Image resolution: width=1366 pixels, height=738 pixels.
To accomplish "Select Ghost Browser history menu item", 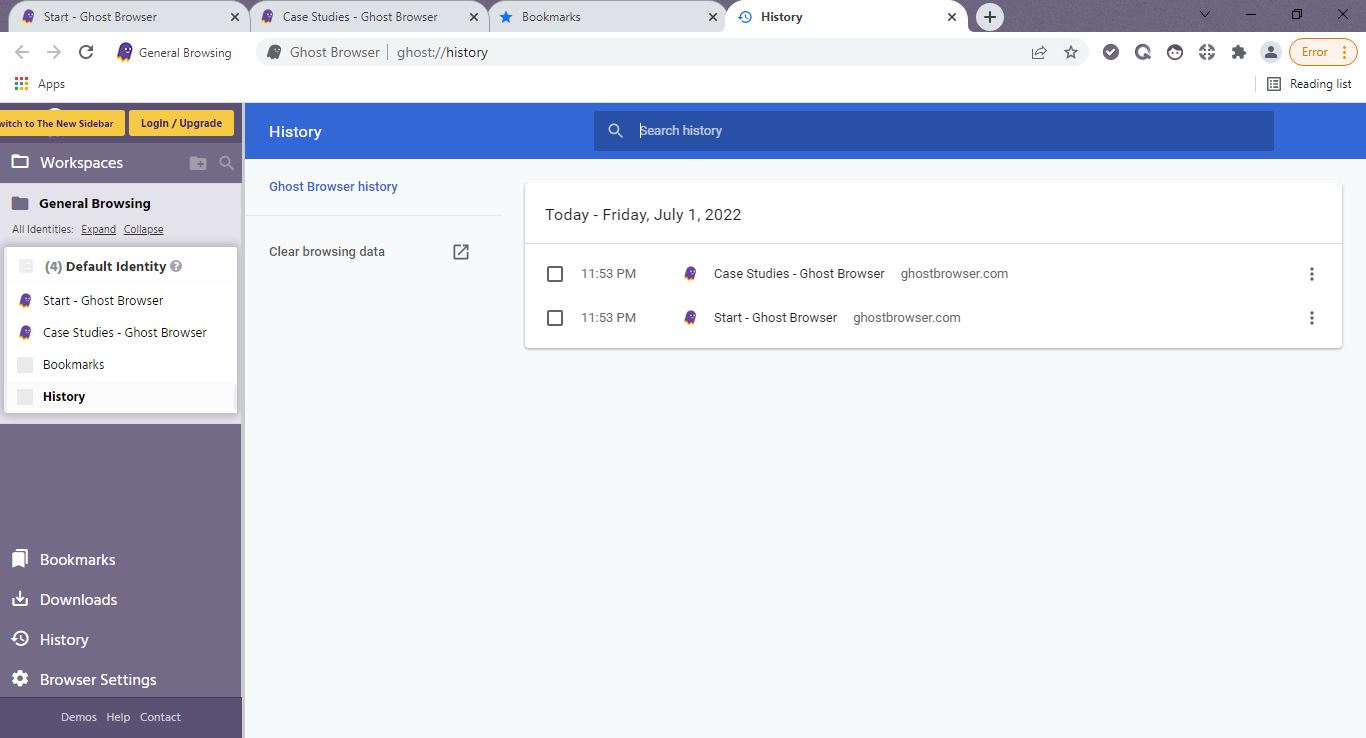I will point(333,187).
